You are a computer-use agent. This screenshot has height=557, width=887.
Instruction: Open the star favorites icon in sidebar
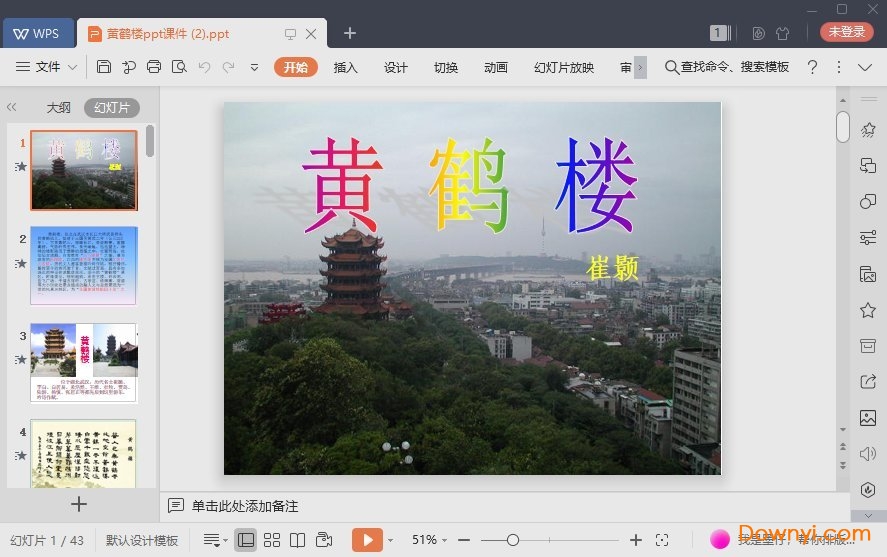coord(868,310)
